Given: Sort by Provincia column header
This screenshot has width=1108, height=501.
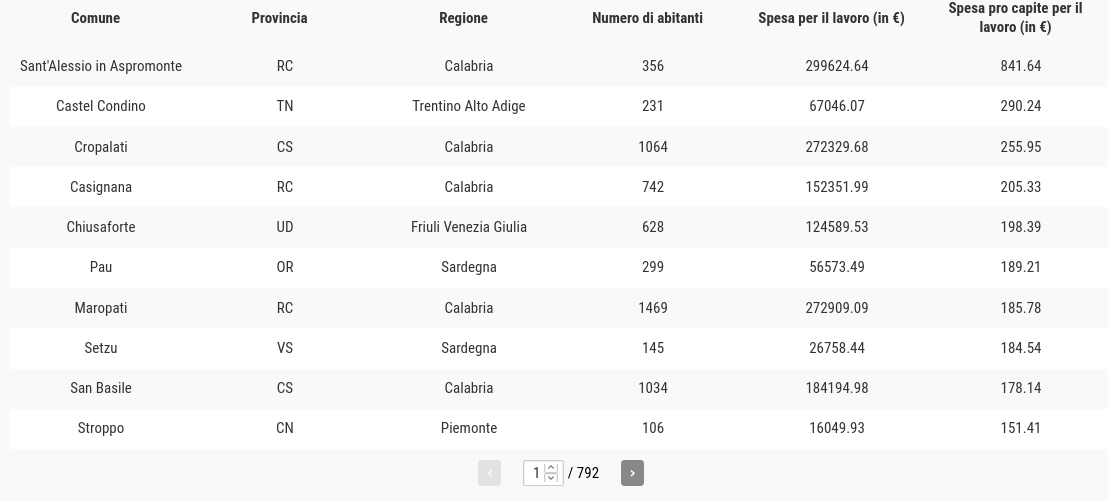Looking at the screenshot, I should coord(279,18).
